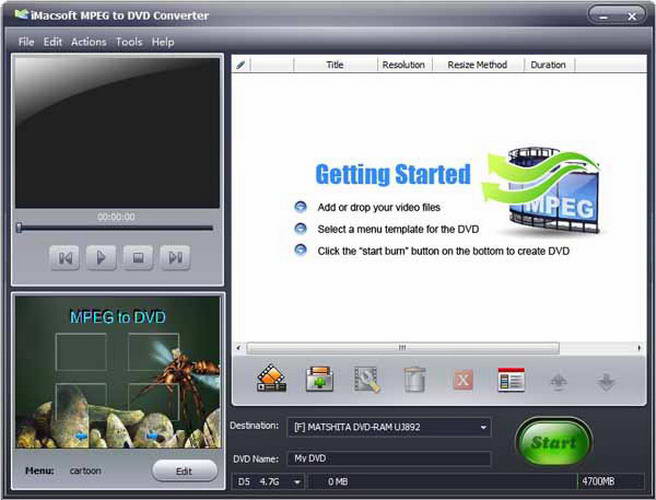Click the Resize Method column header
This screenshot has width=656, height=500.
477,65
